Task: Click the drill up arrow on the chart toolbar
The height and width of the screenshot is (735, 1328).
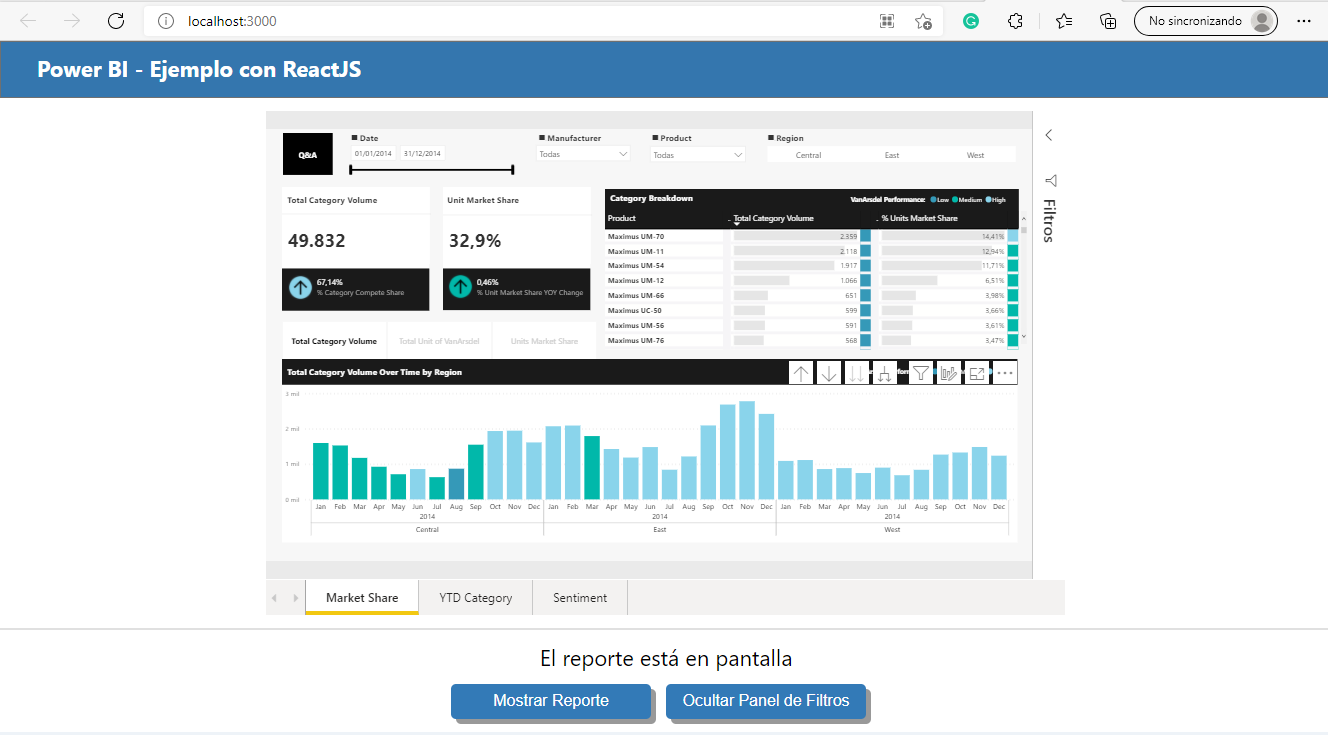Action: tap(801, 372)
